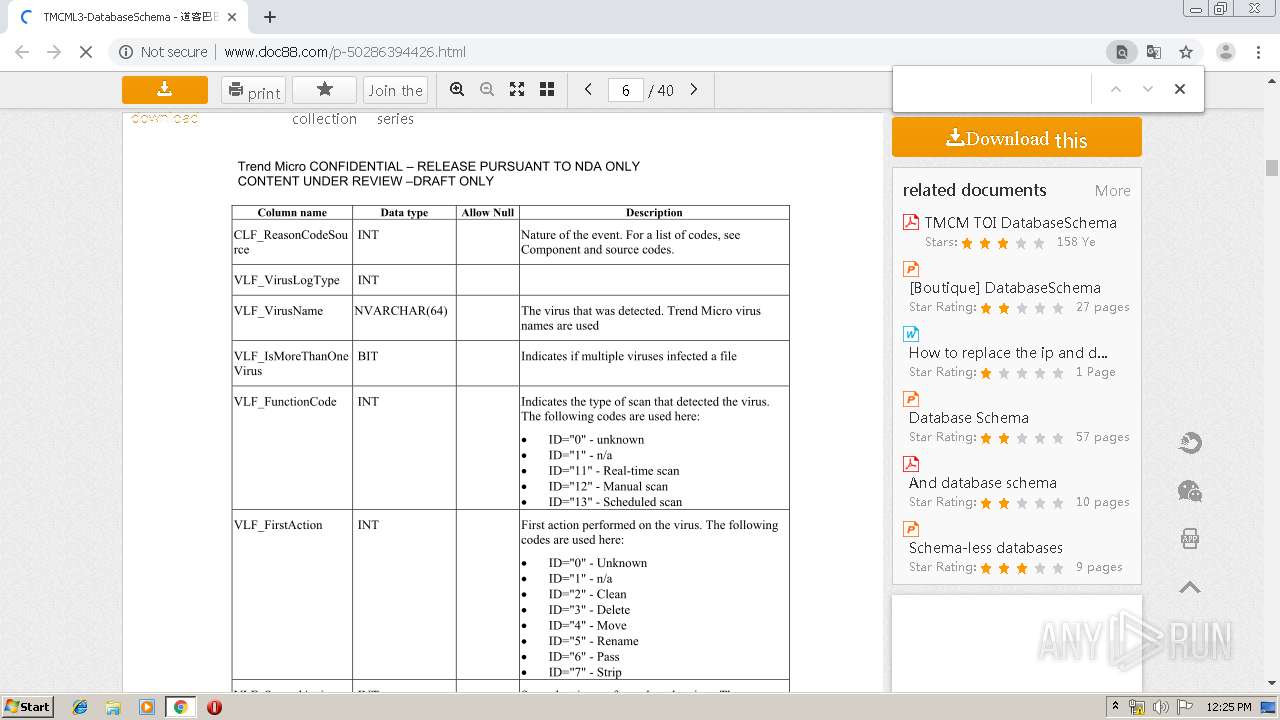This screenshot has width=1280, height=720.
Task: Zoom in on the document
Action: (x=457, y=90)
